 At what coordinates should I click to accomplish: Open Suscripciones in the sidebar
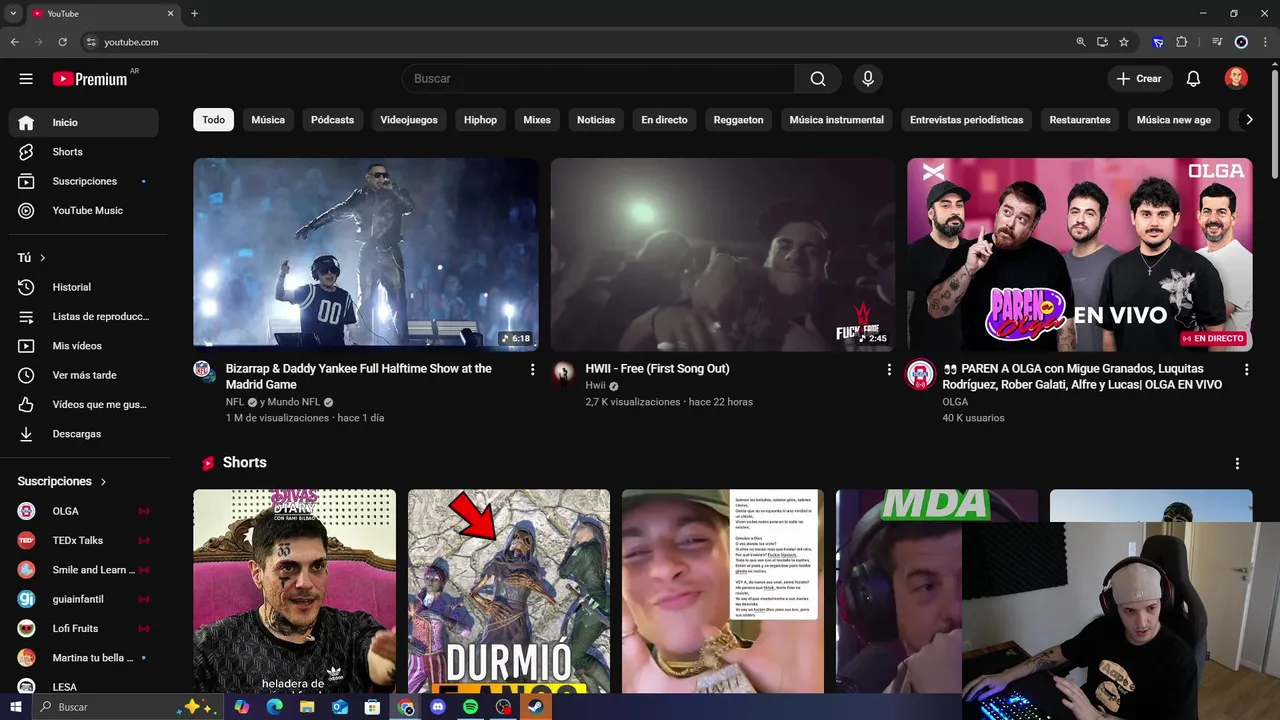click(84, 181)
